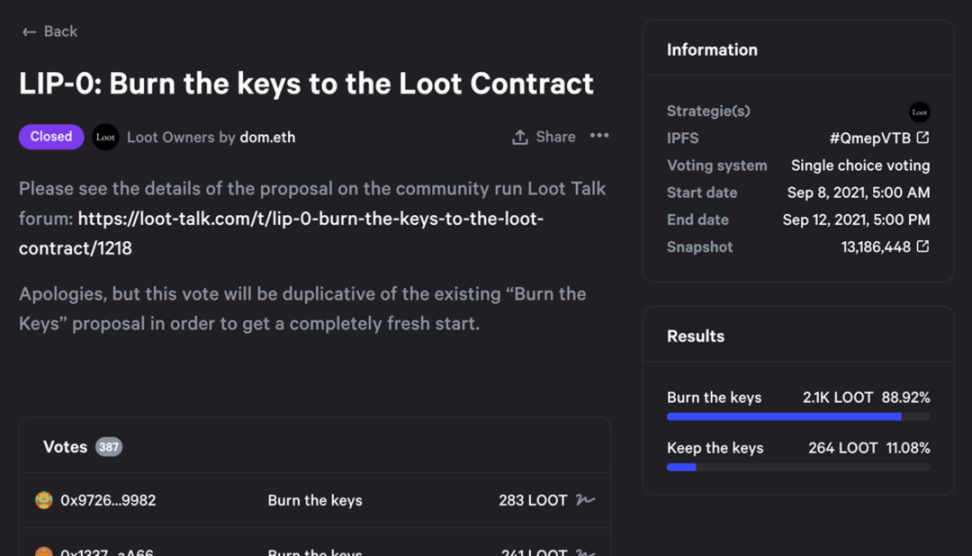
Task: Open voter address 0x9726...9982
Action: (x=108, y=500)
